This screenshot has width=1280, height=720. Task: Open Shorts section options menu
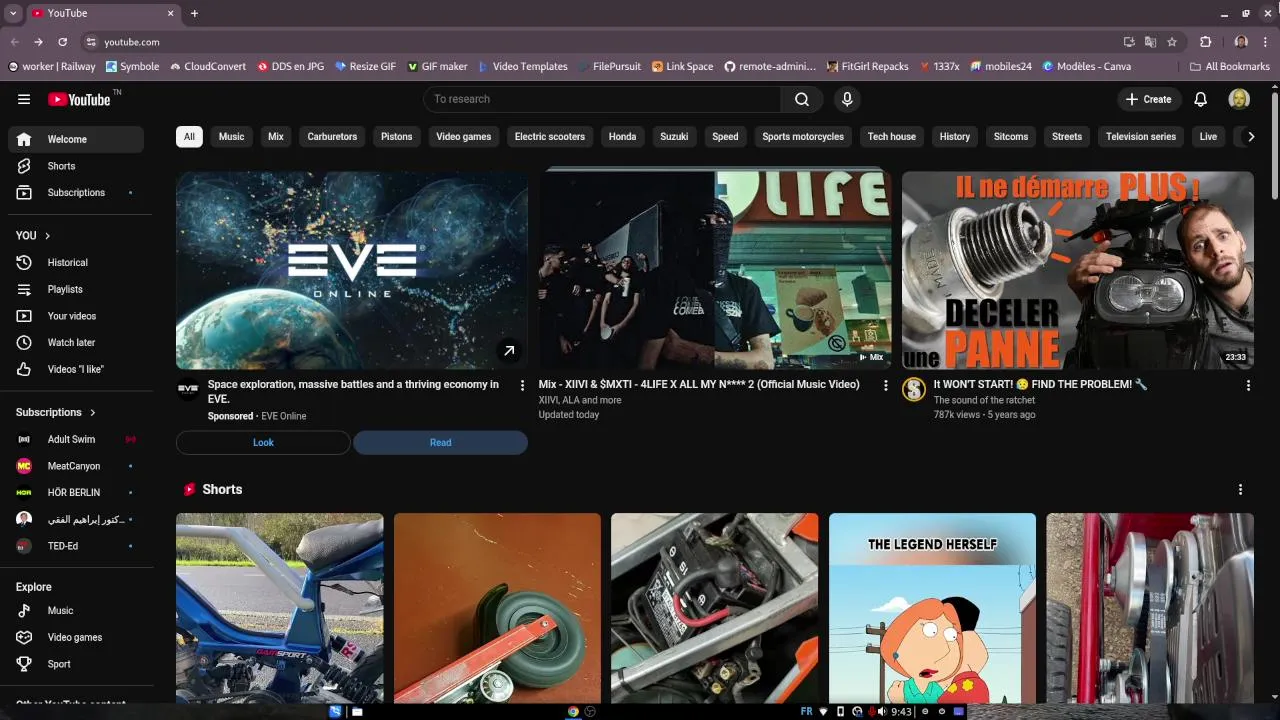tap(1240, 489)
